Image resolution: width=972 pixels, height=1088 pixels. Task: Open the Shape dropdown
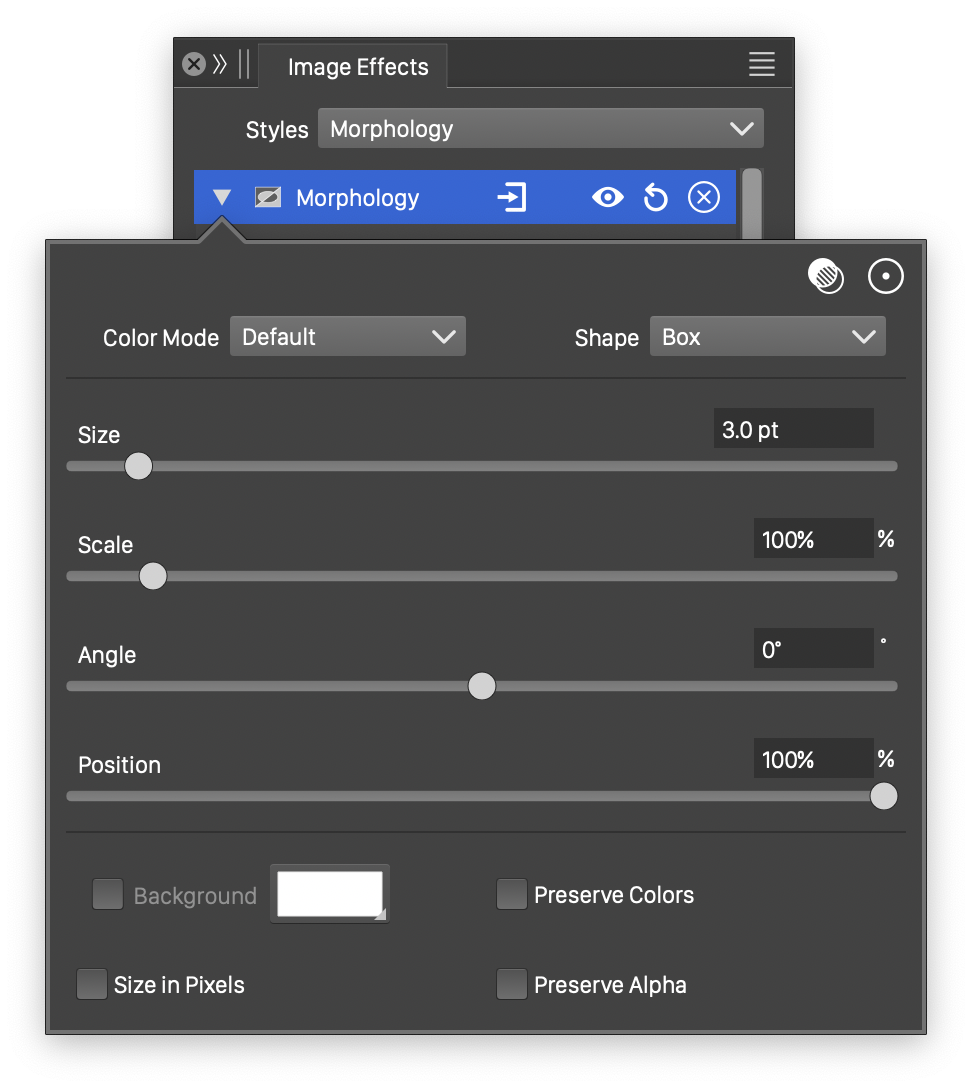pos(767,337)
